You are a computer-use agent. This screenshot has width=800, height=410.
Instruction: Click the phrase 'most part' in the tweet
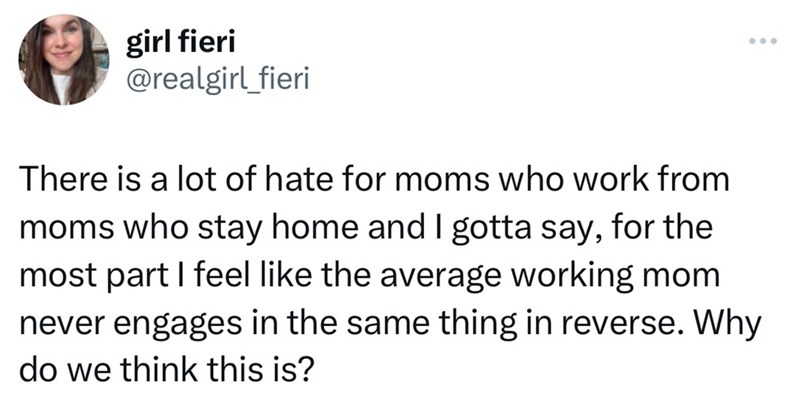click(89, 275)
